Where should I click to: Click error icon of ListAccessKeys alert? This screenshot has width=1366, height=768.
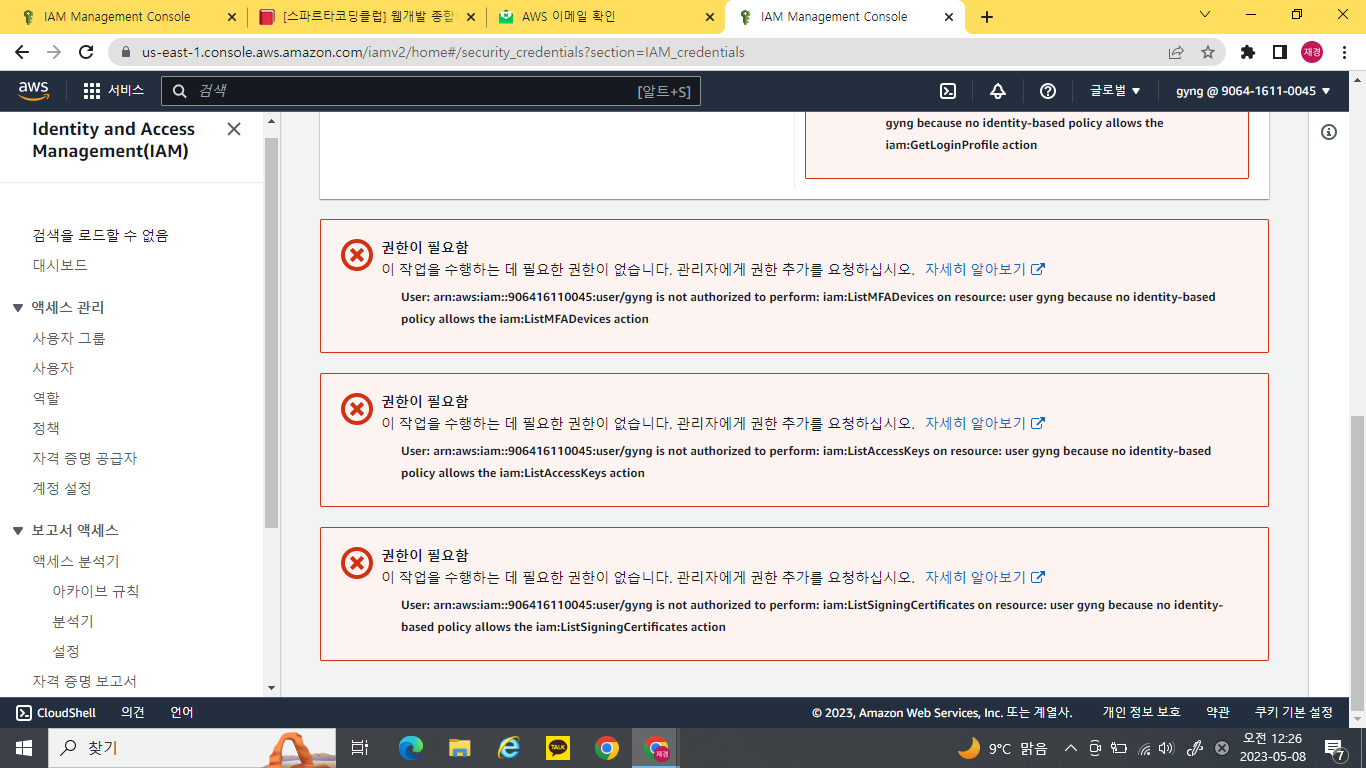[x=356, y=410]
